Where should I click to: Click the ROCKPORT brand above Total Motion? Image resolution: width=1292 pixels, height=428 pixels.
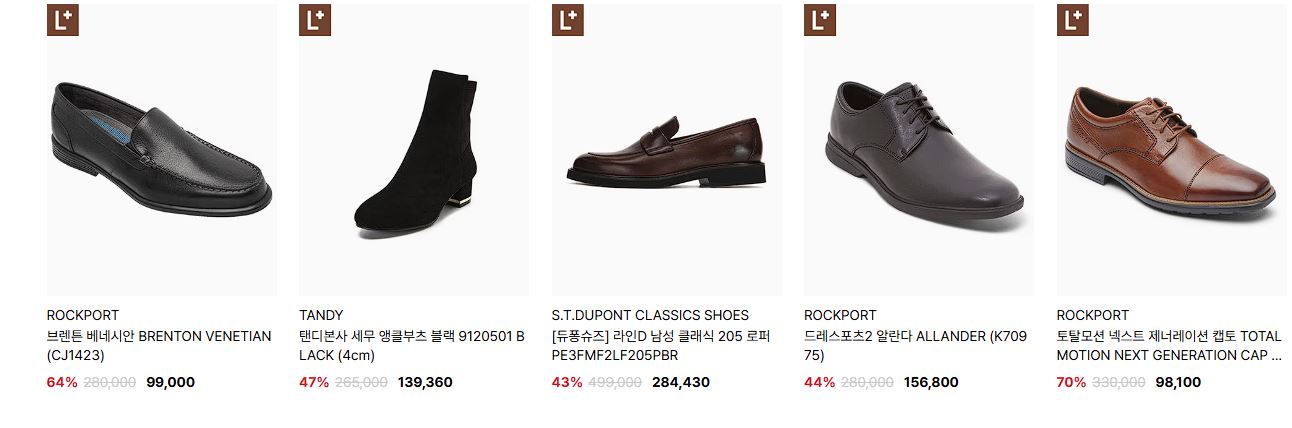[1093, 315]
